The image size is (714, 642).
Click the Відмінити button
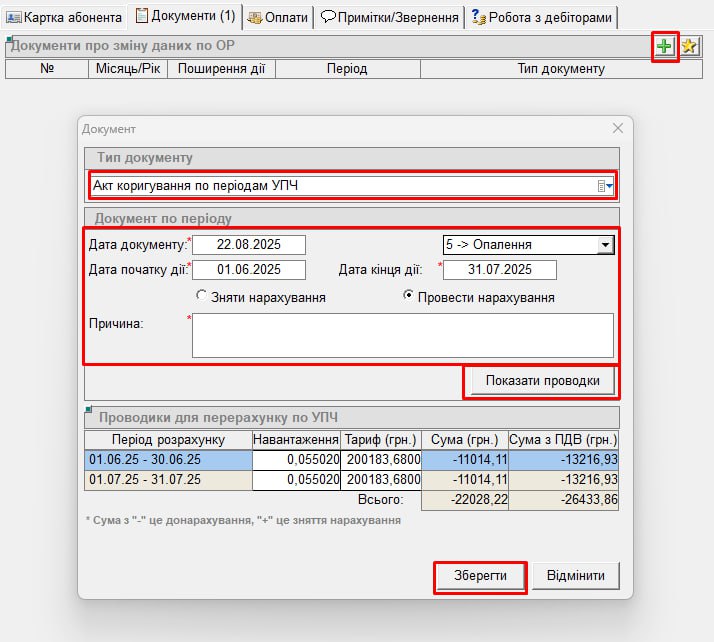tap(576, 576)
